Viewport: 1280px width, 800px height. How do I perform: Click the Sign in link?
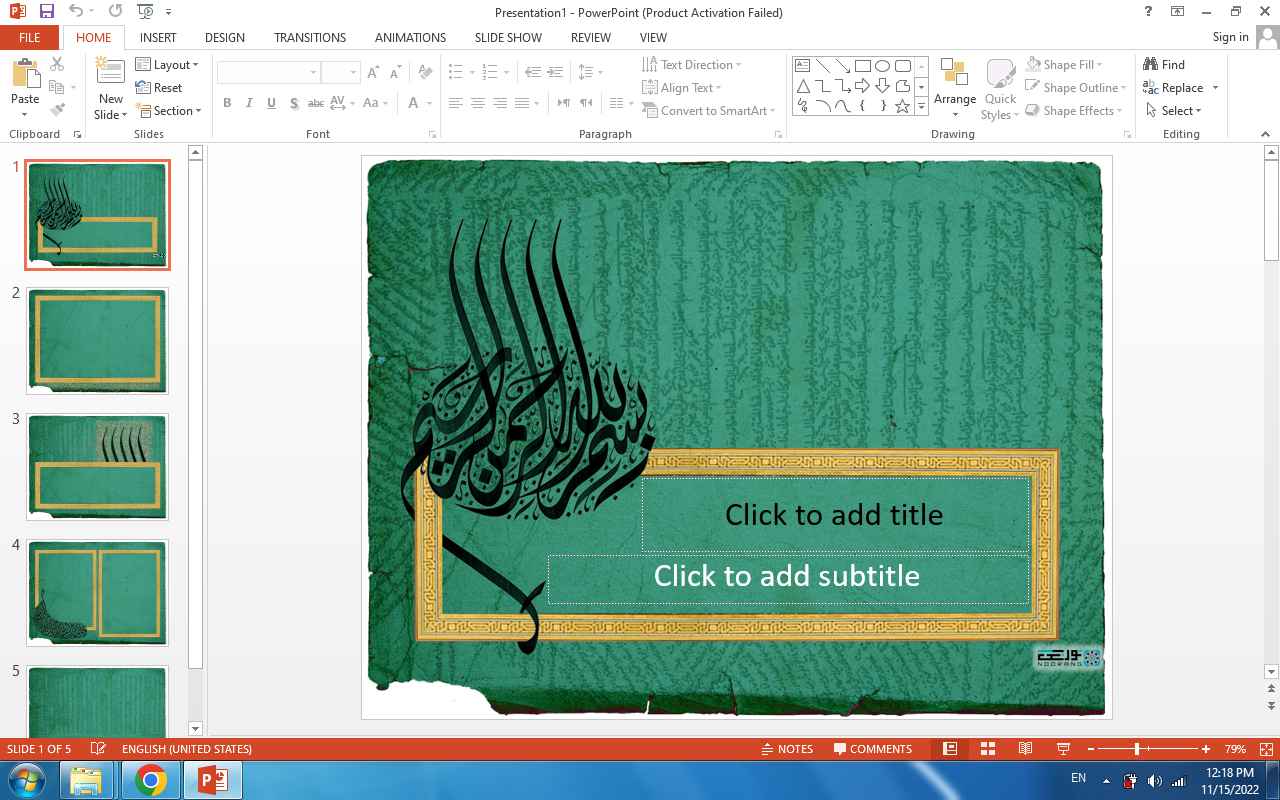pyautogui.click(x=1230, y=37)
